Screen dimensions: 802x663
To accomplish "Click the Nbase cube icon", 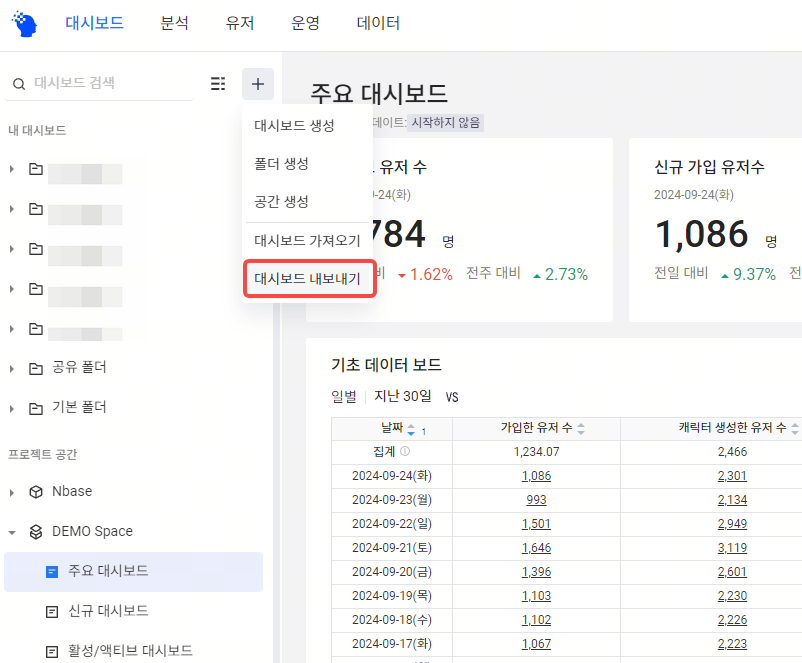I will click(36, 492).
